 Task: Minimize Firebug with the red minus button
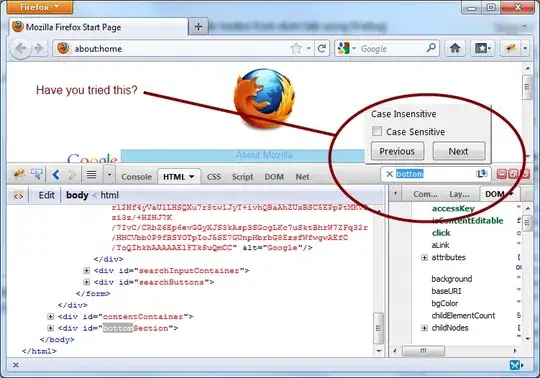(x=501, y=174)
